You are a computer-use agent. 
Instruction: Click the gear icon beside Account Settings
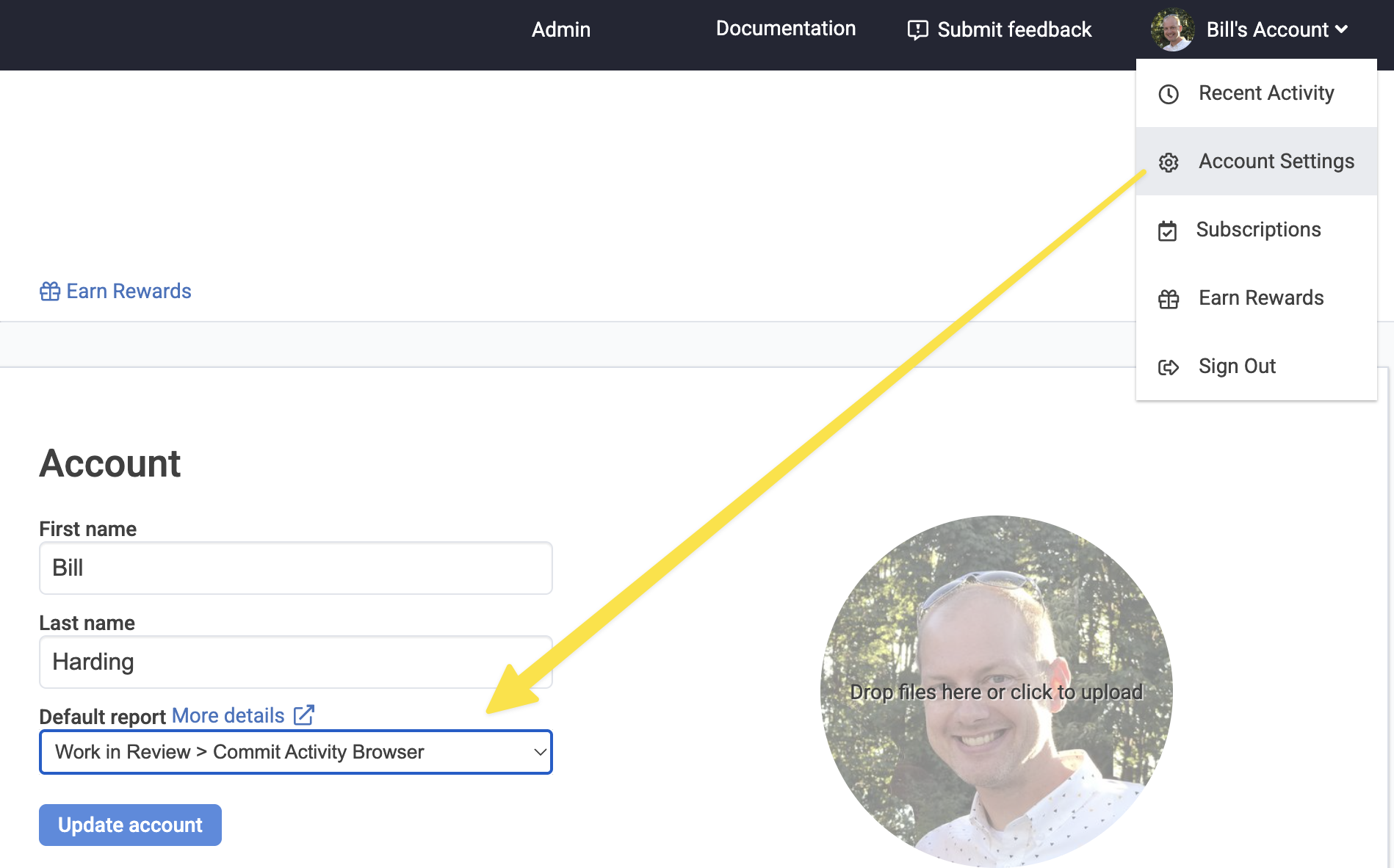1169,162
